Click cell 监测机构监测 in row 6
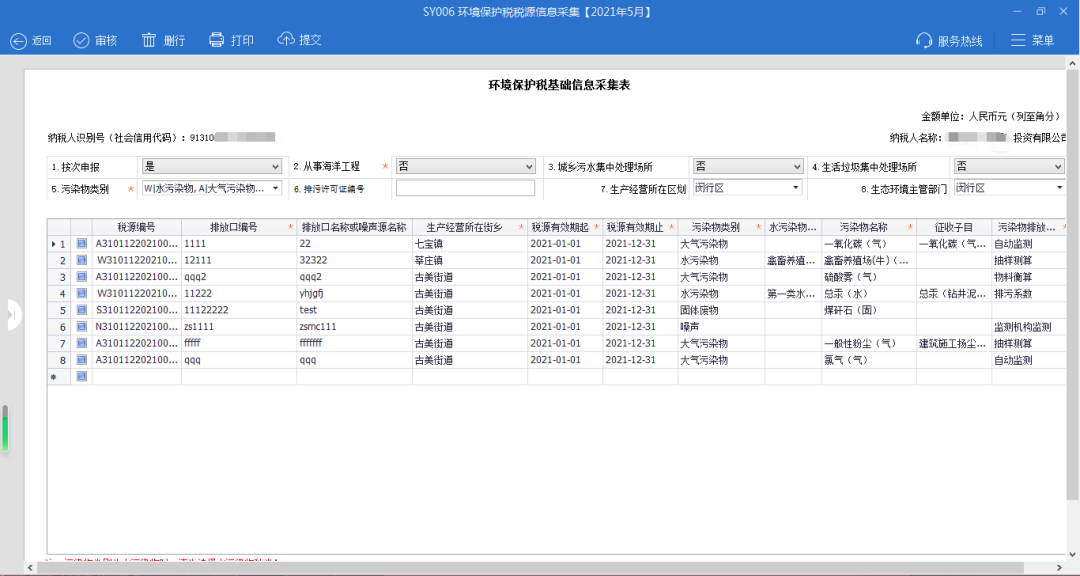 tap(1029, 326)
